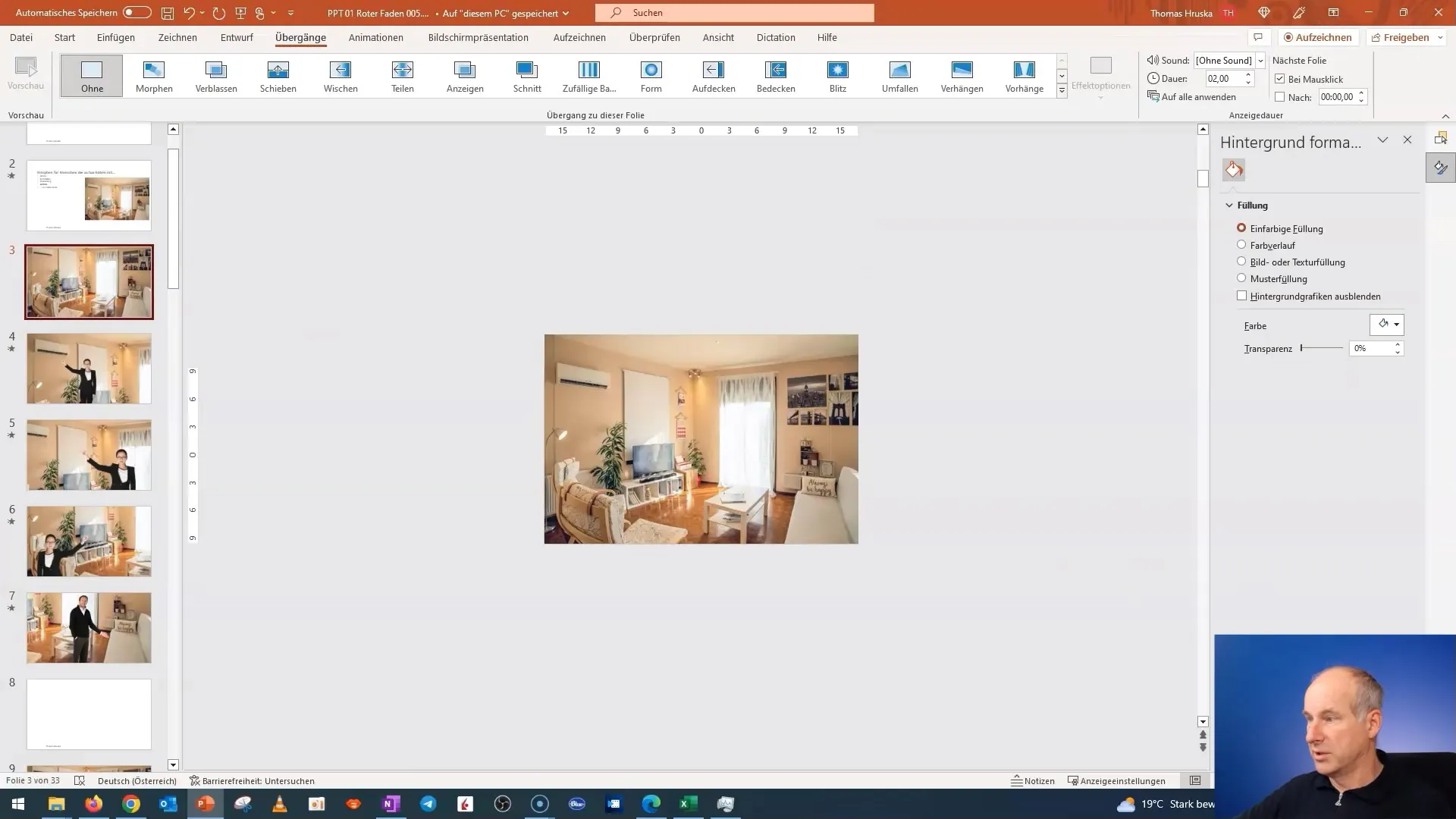This screenshot has height=819, width=1456.
Task: Collapse the Füllung section
Action: pos(1229,206)
